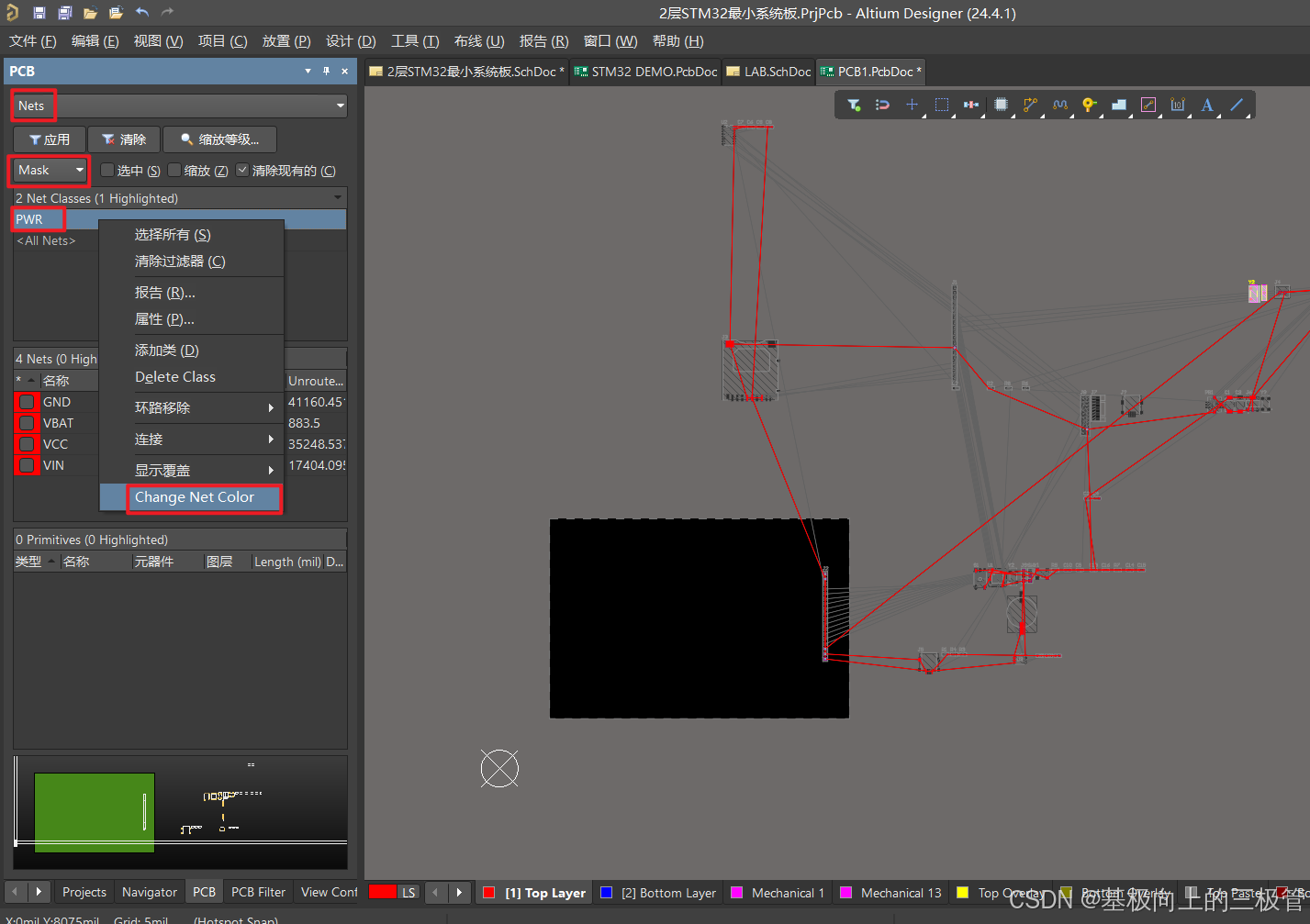Open the 显示覆盖 submenu
The height and width of the screenshot is (924, 1310).
pyautogui.click(x=191, y=470)
